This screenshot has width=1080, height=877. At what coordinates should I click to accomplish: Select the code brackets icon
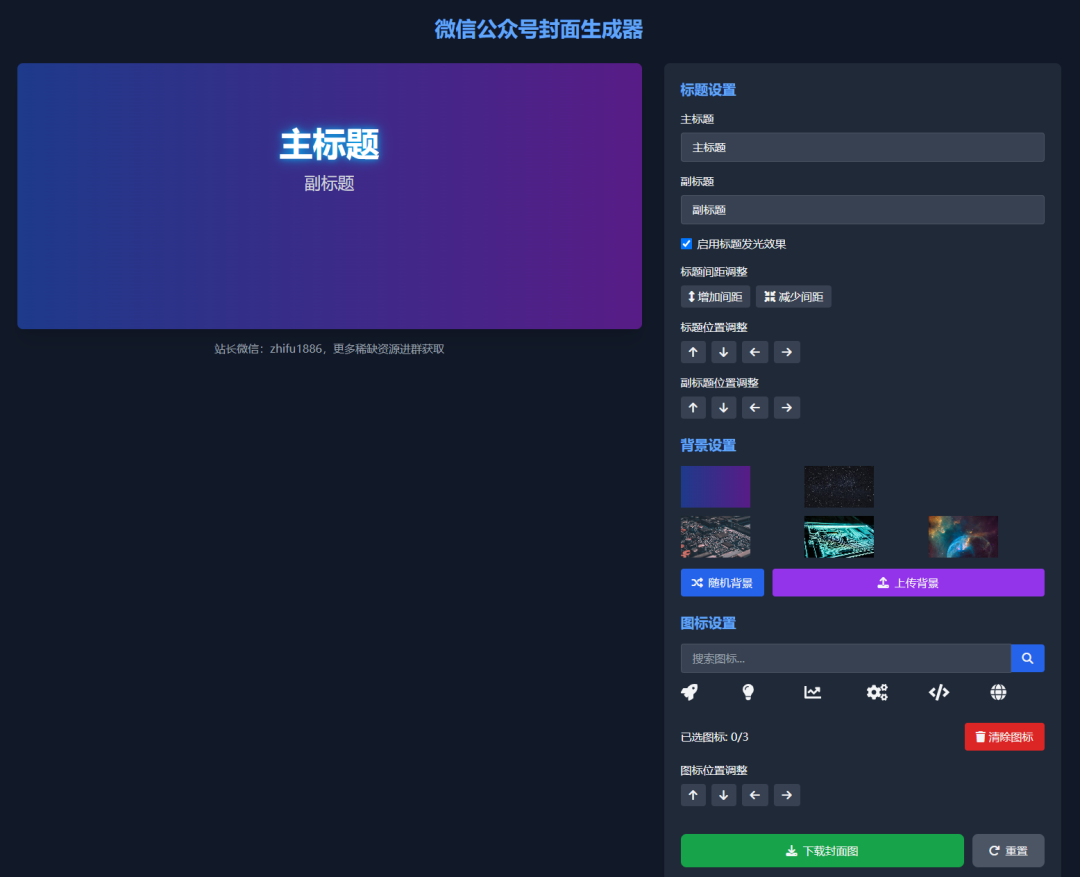(939, 692)
